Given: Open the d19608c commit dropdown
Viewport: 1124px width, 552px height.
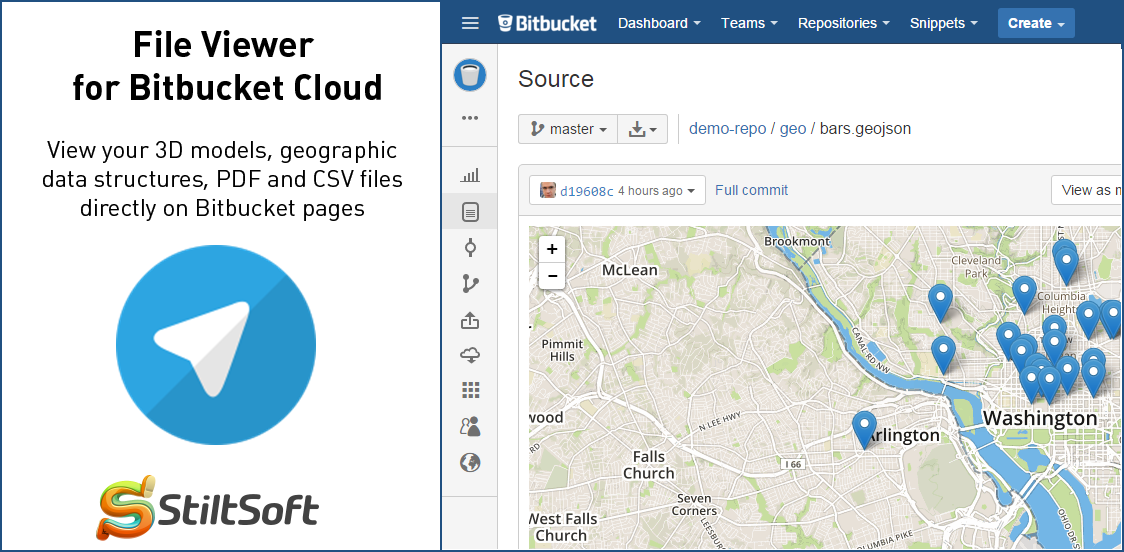Looking at the screenshot, I should [x=617, y=191].
